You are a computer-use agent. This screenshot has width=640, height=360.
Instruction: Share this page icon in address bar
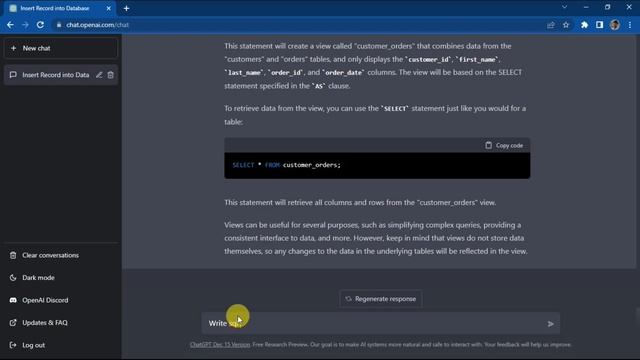pyautogui.click(x=551, y=25)
